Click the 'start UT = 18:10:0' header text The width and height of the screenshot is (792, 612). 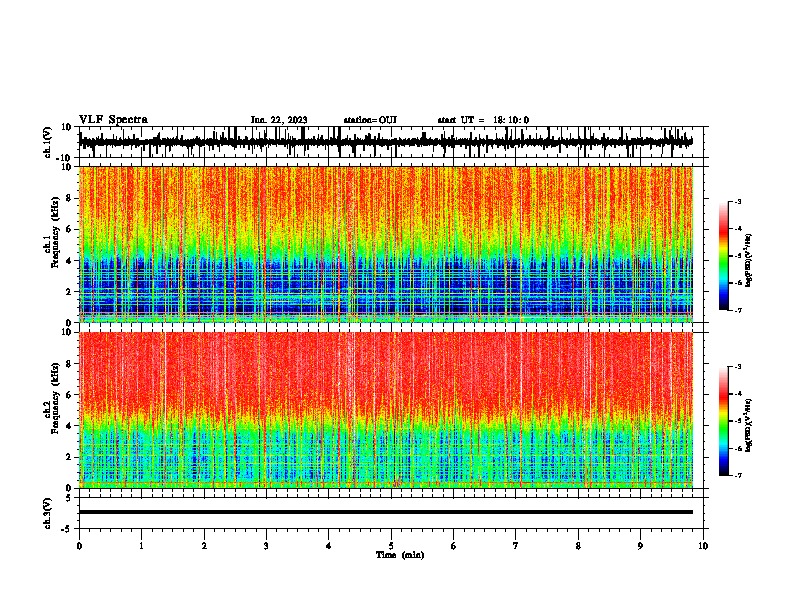point(483,120)
